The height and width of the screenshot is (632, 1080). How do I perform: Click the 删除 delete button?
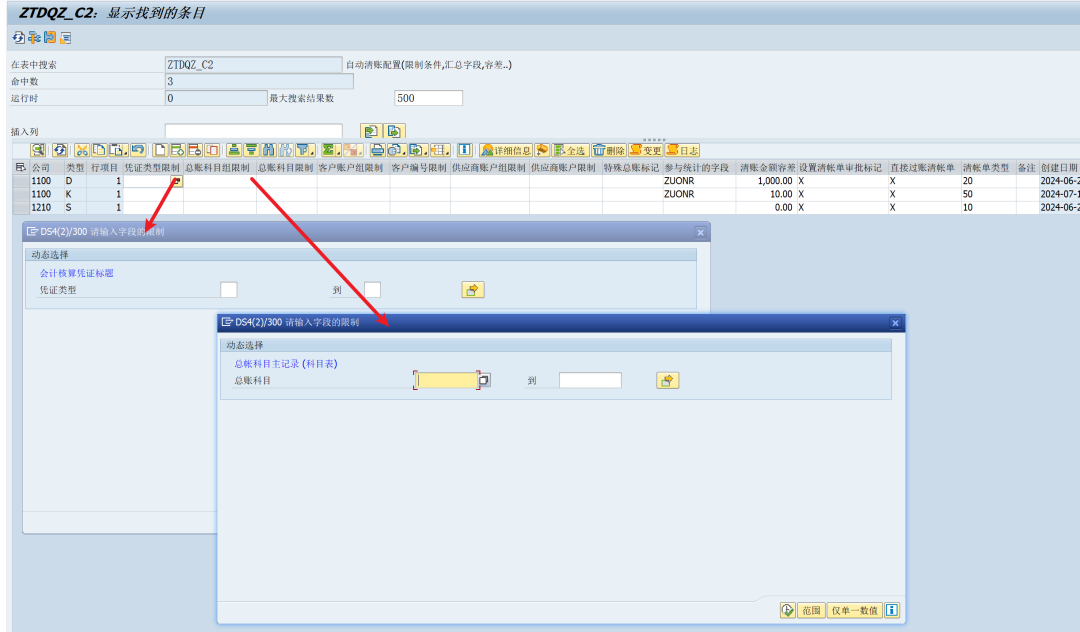(x=609, y=150)
